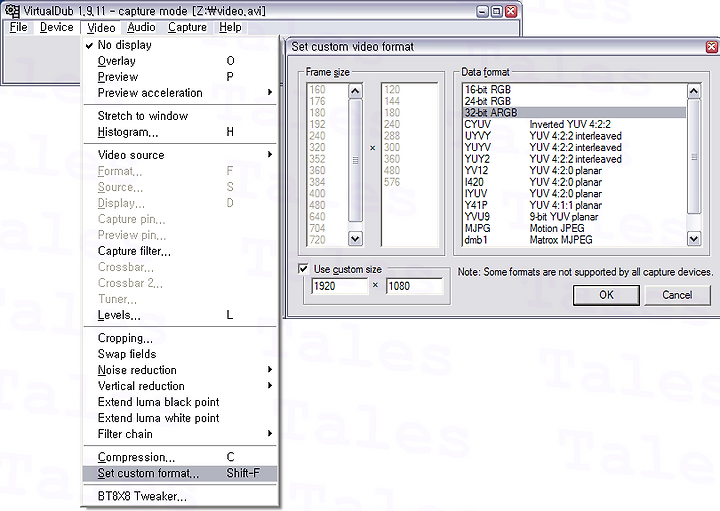
Task: Click down arrow of Data format scrollbar
Action: pyautogui.click(x=693, y=239)
